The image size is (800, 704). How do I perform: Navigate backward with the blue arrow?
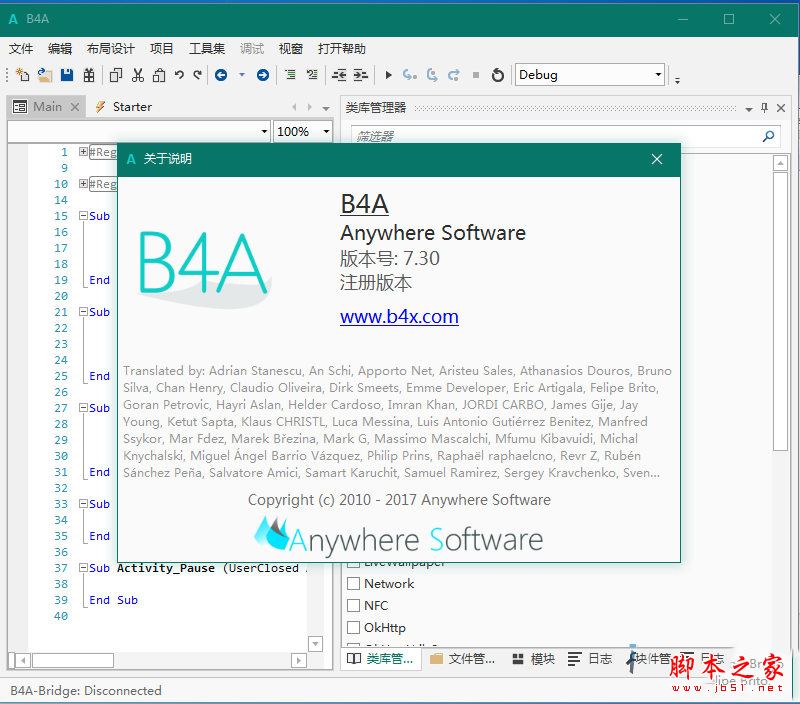tap(221, 75)
